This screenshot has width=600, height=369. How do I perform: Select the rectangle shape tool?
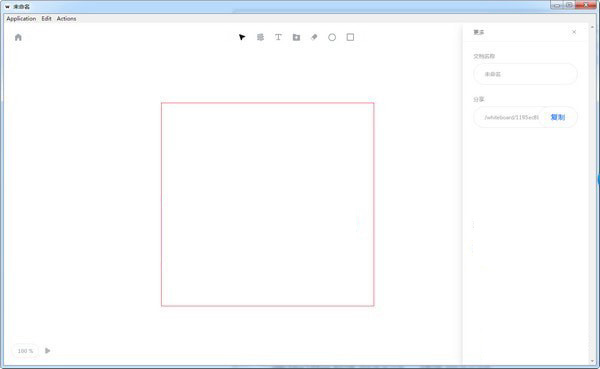(350, 37)
